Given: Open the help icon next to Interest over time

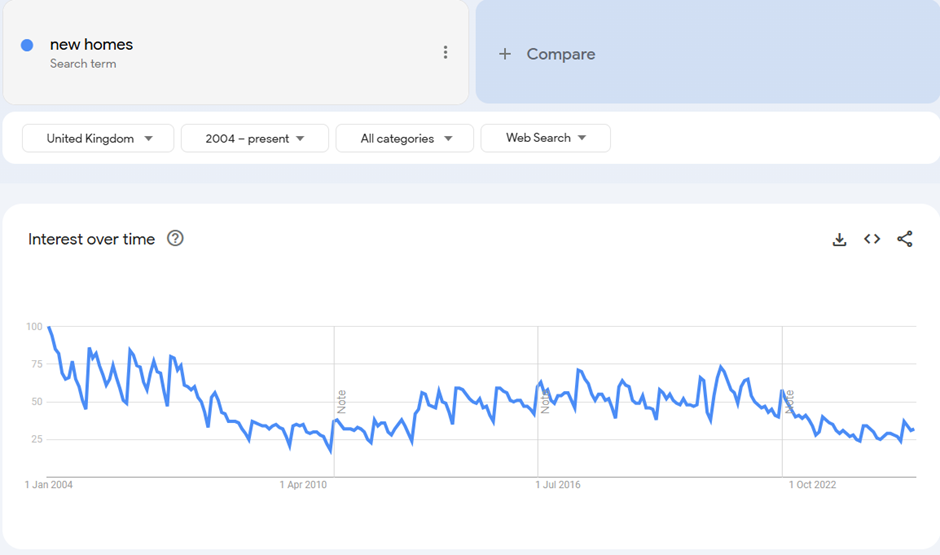Looking at the screenshot, I should tap(175, 239).
